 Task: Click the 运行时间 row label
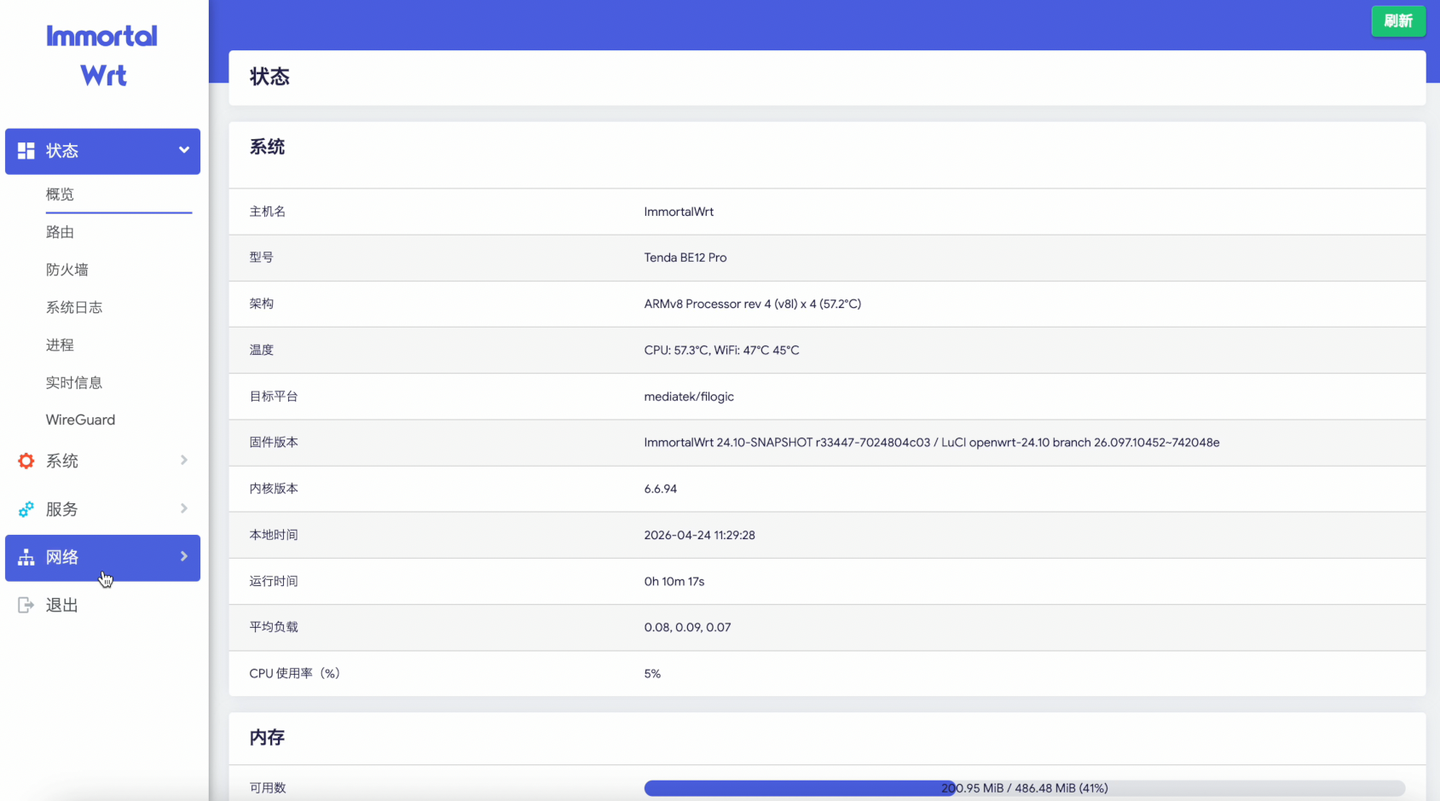[x=274, y=581]
